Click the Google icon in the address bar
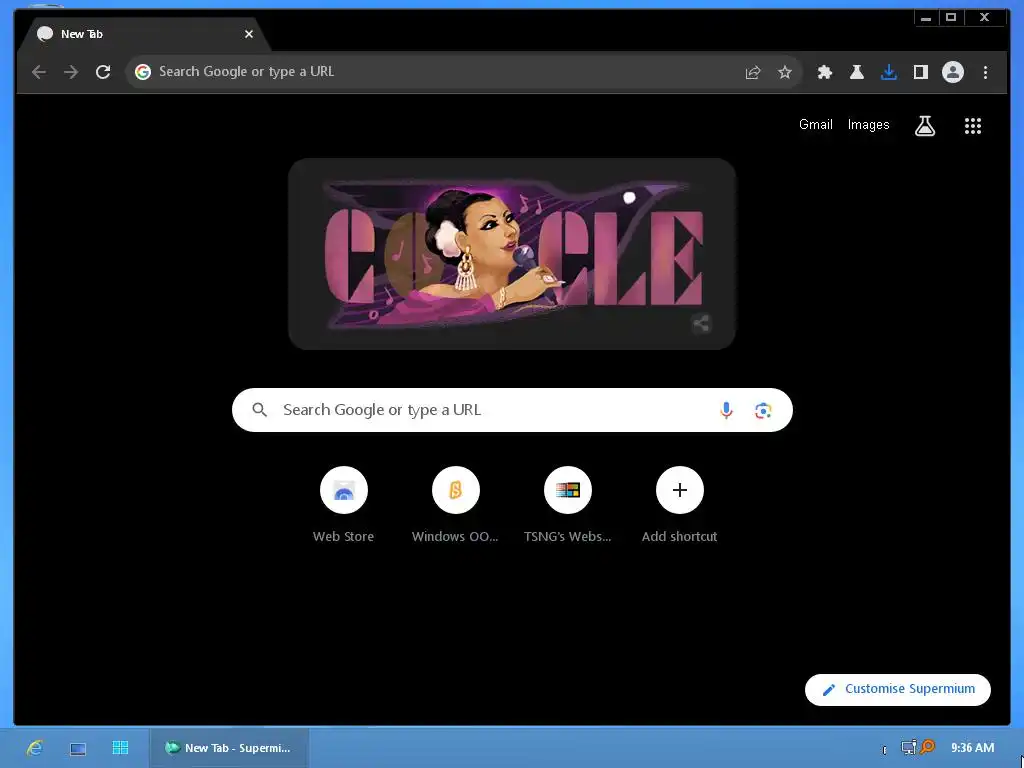Image resolution: width=1024 pixels, height=768 pixels. pyautogui.click(x=142, y=72)
